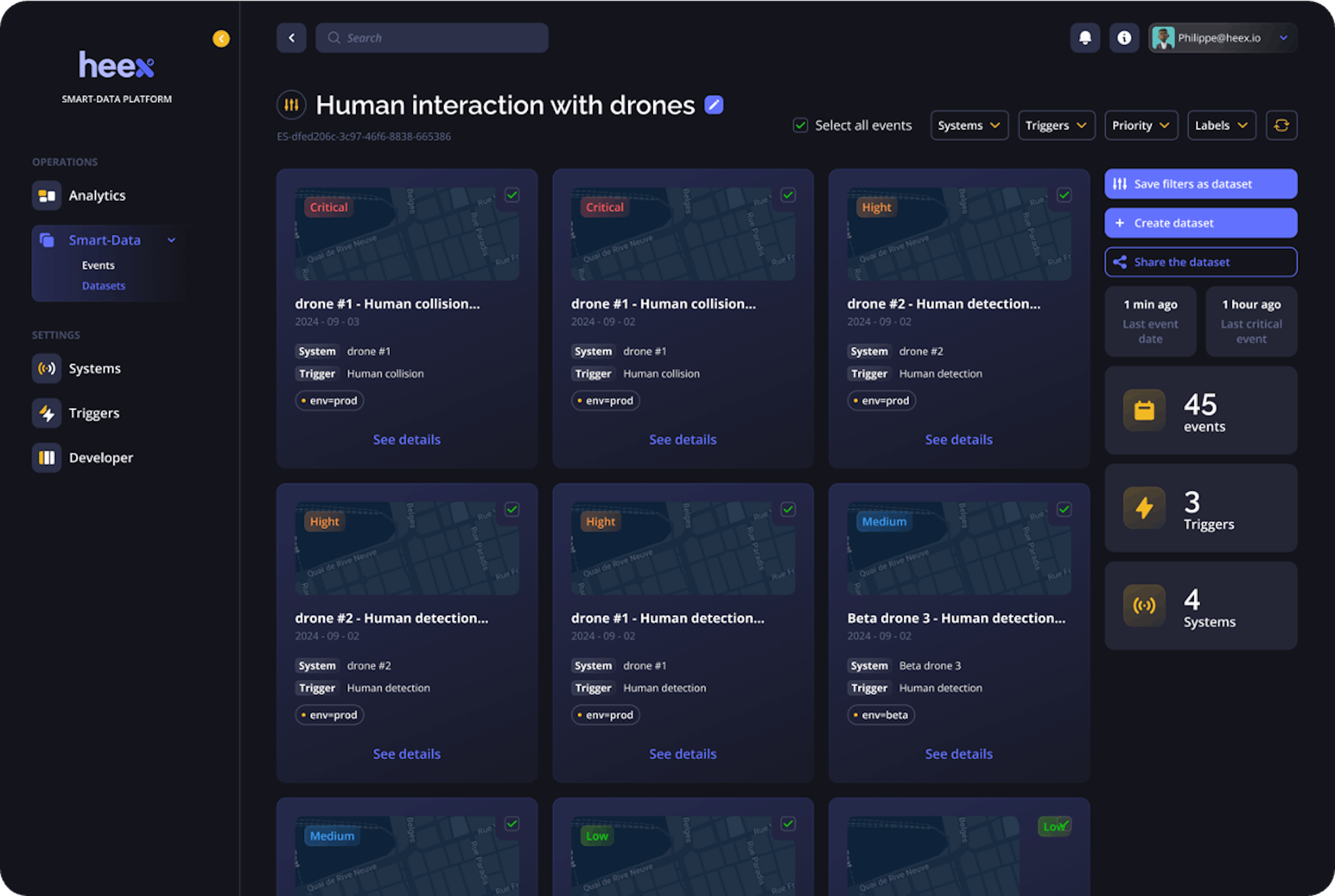Open the Systems filter dropdown

coord(969,125)
